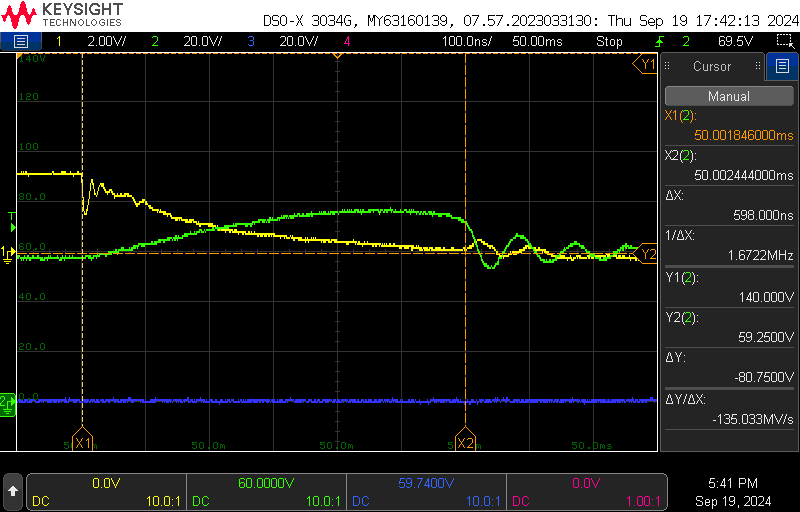Click the Cursor panel title
Screen dimensions: 800x512
coord(712,66)
